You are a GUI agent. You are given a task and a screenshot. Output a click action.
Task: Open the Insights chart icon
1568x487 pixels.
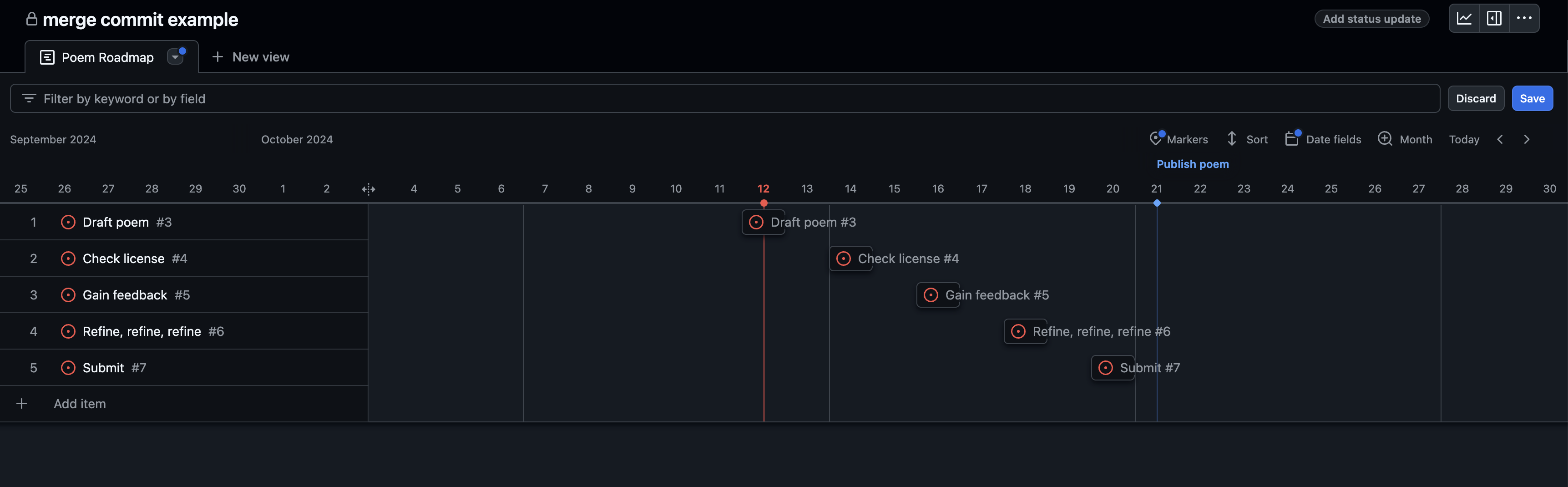tap(1464, 18)
